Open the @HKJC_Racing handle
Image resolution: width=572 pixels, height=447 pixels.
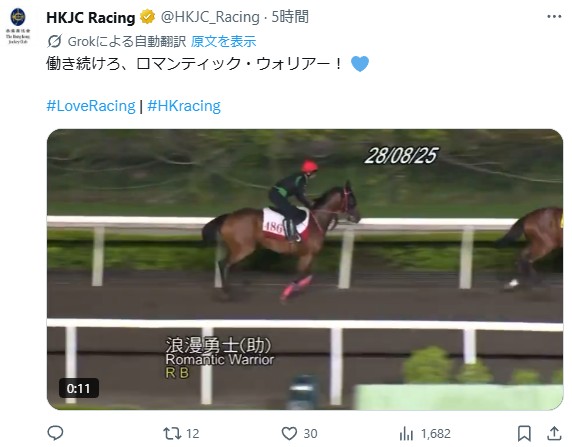pyautogui.click(x=210, y=17)
